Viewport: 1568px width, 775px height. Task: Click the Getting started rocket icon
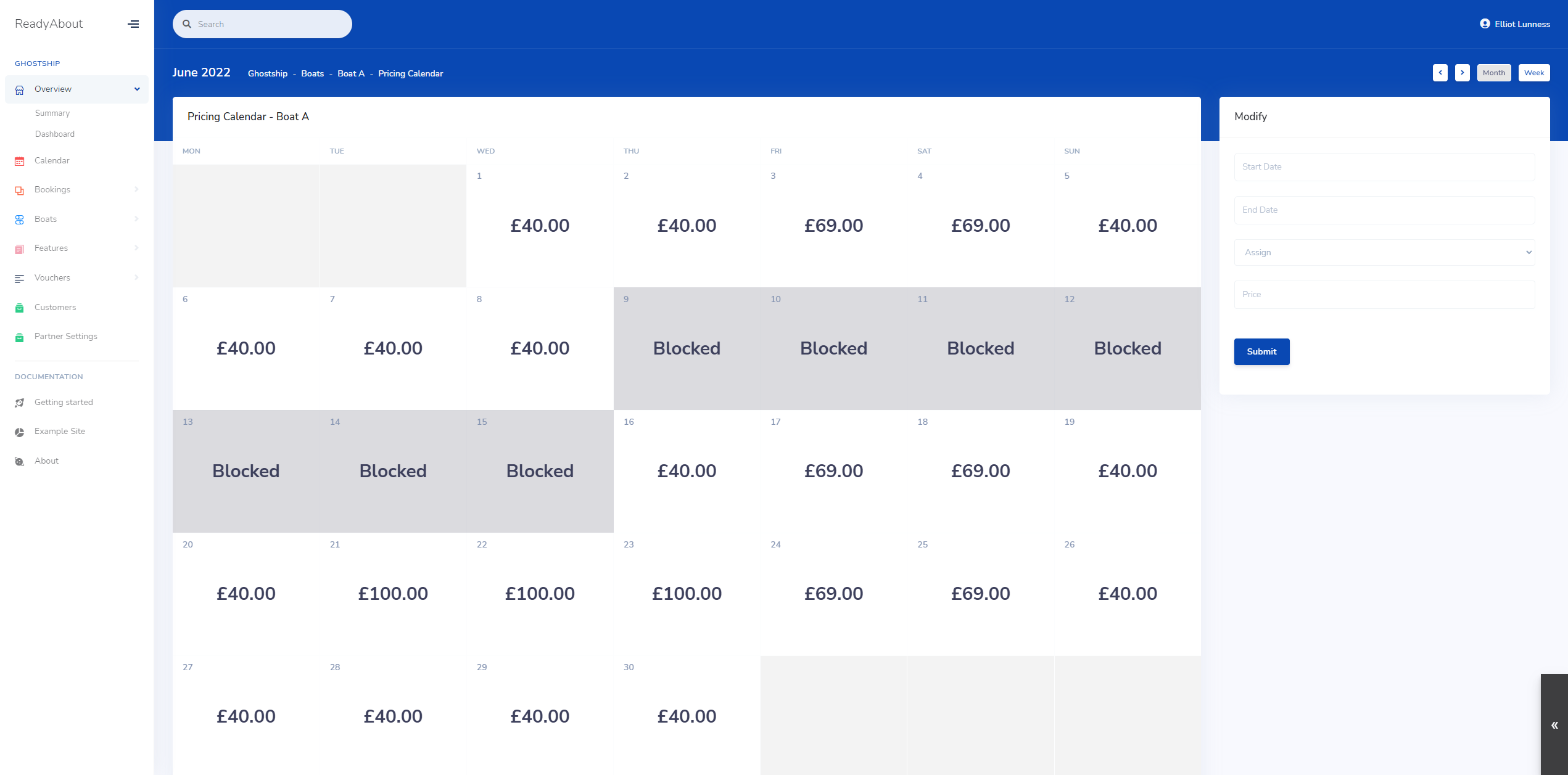coord(20,403)
